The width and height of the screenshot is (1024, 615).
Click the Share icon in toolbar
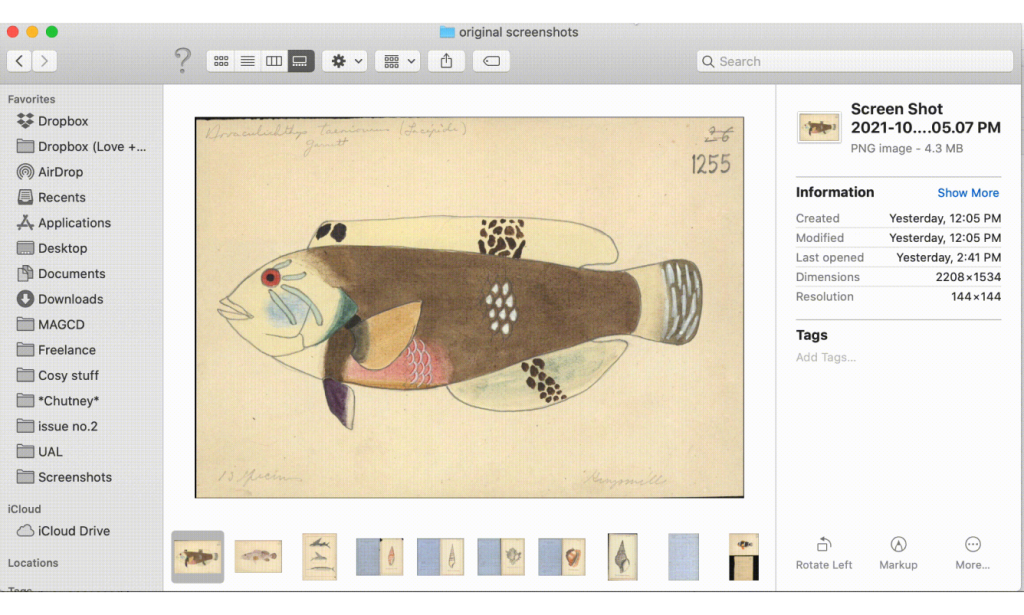click(446, 61)
